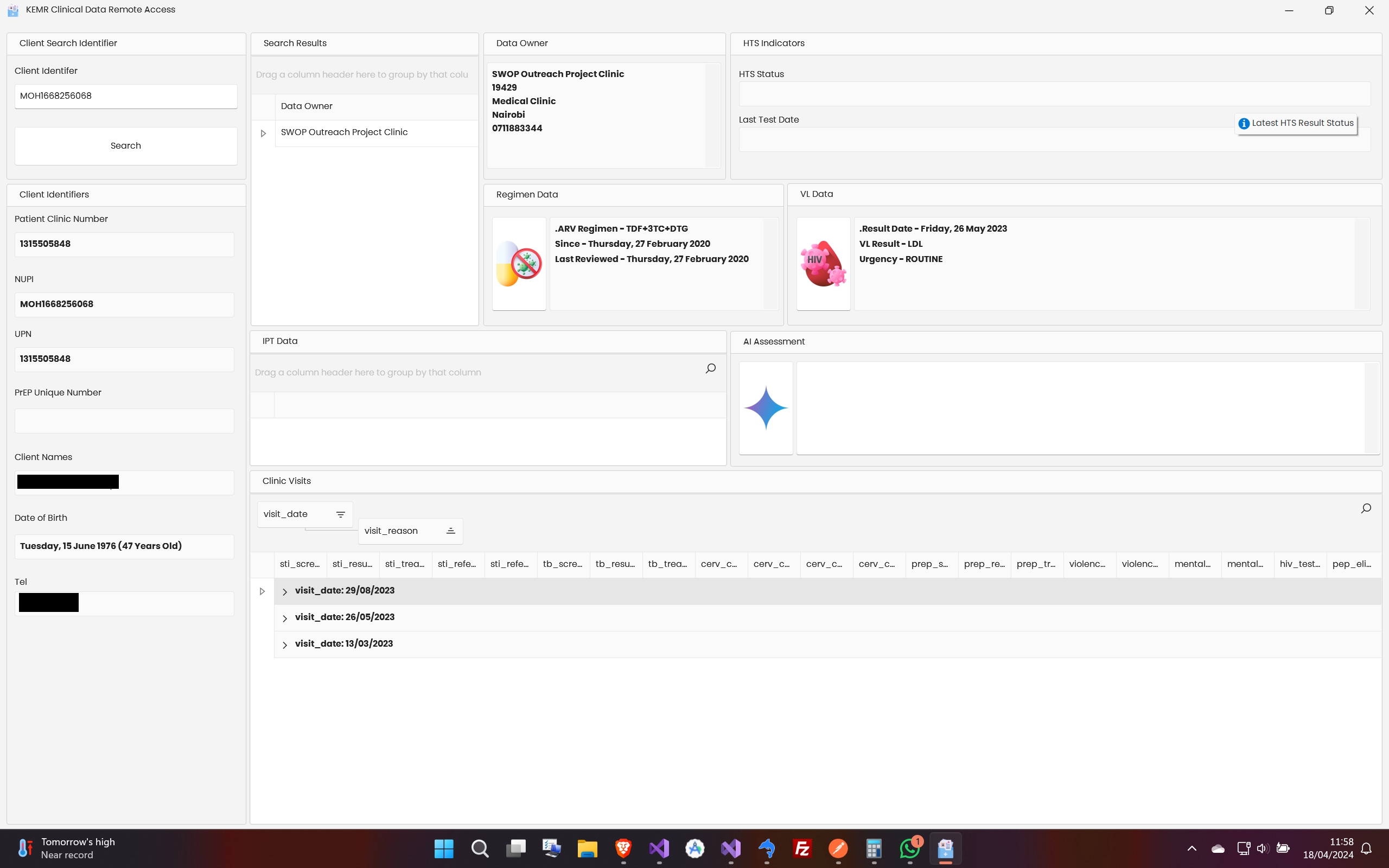Click the Data Owner panel scrollbar
This screenshot has width=1389, height=868.
click(x=712, y=115)
